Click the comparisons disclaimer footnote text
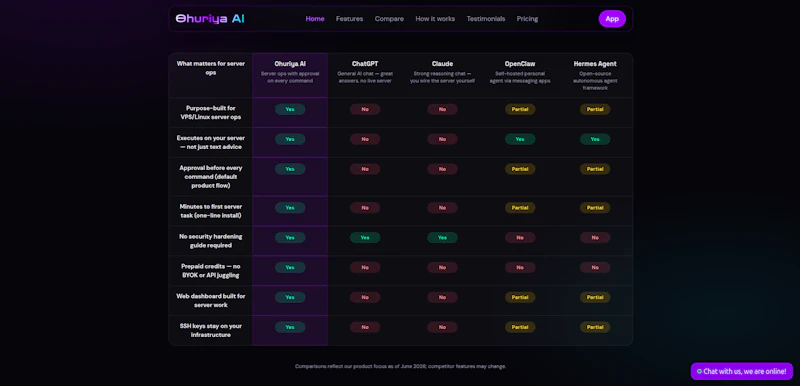This screenshot has width=800, height=386. coord(401,366)
